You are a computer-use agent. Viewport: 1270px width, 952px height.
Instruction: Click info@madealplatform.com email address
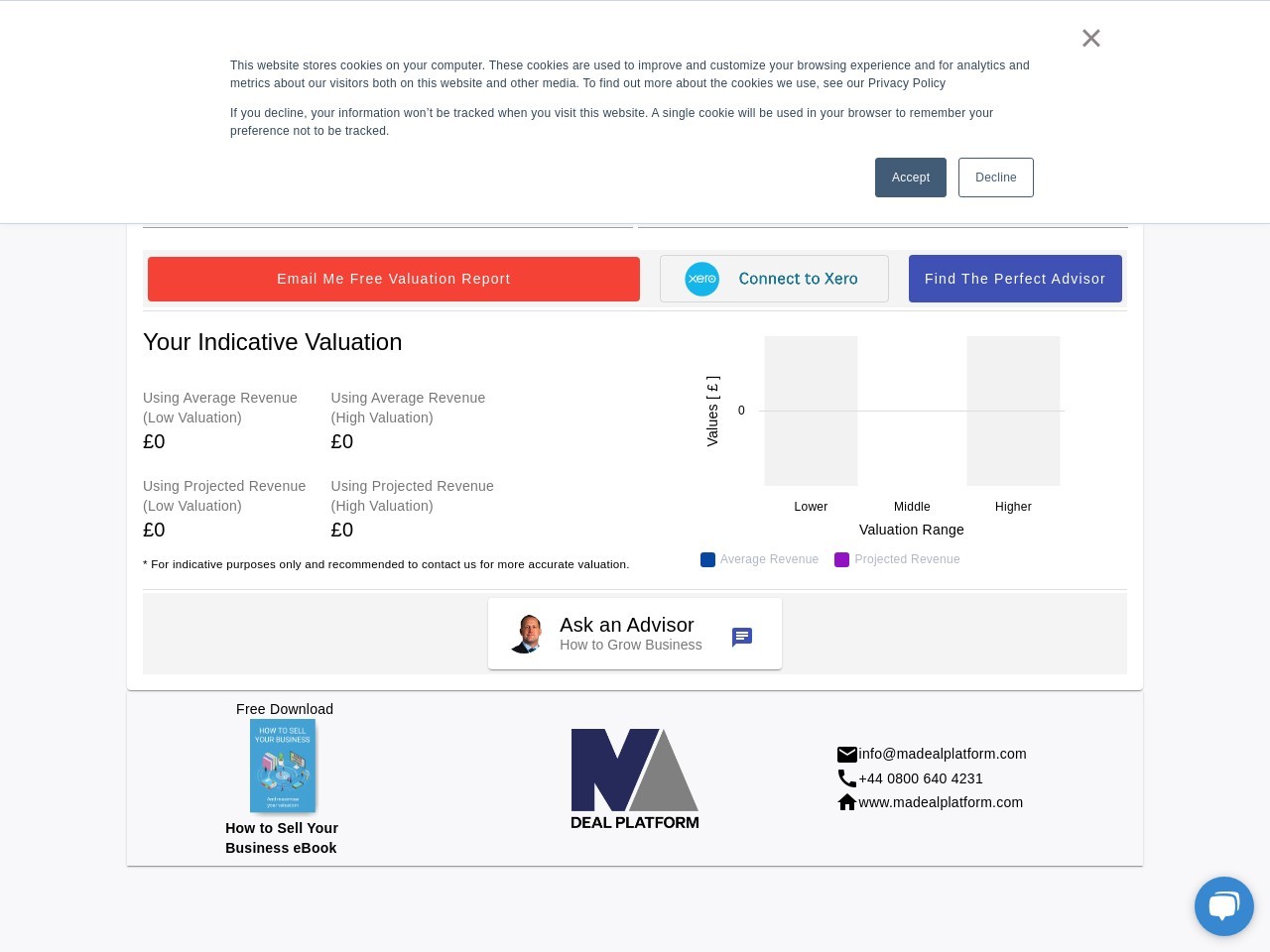tap(943, 754)
